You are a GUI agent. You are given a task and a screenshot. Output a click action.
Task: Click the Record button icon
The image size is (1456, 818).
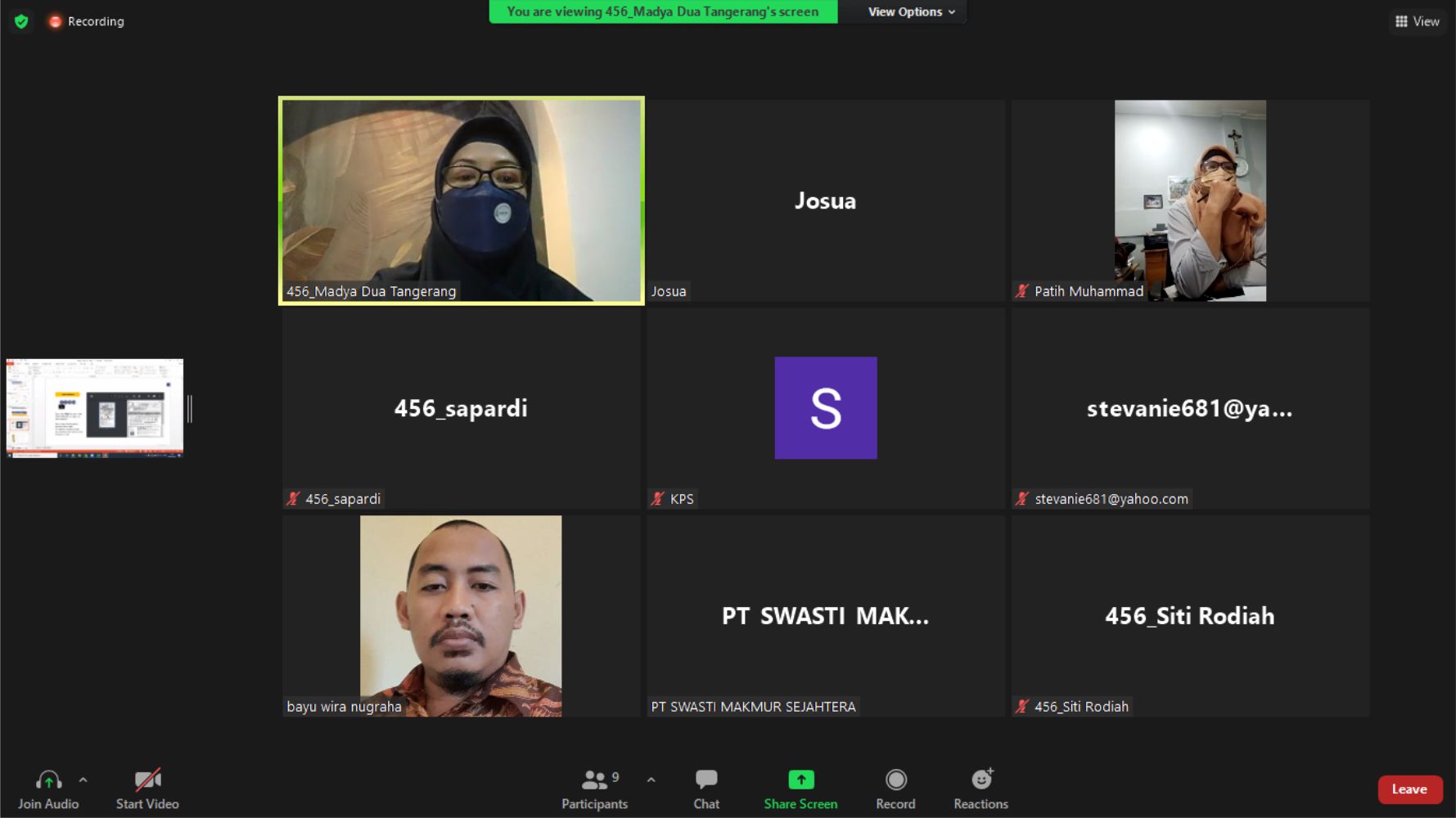point(895,780)
